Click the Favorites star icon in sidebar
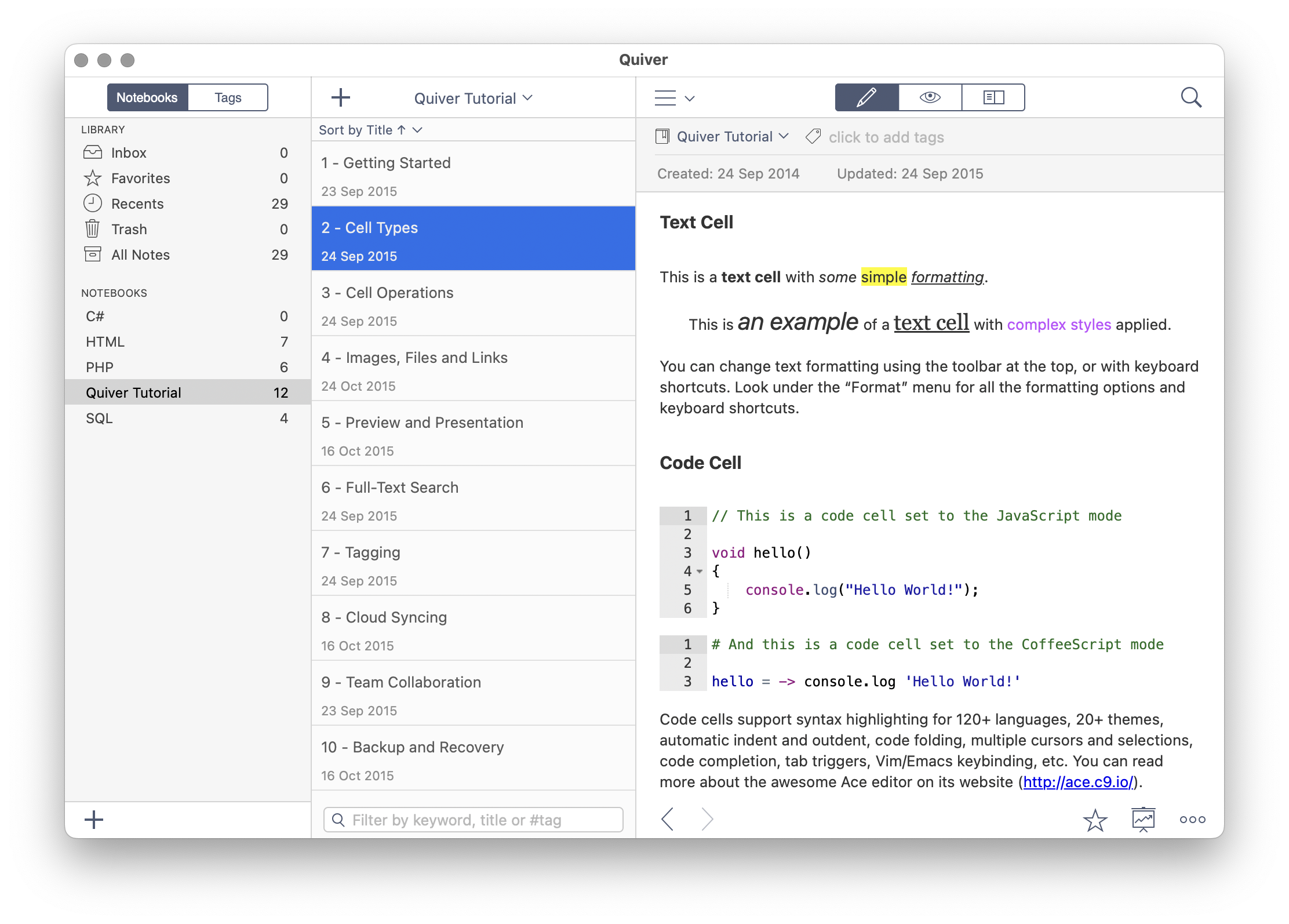This screenshot has width=1289, height=924. pyautogui.click(x=93, y=178)
